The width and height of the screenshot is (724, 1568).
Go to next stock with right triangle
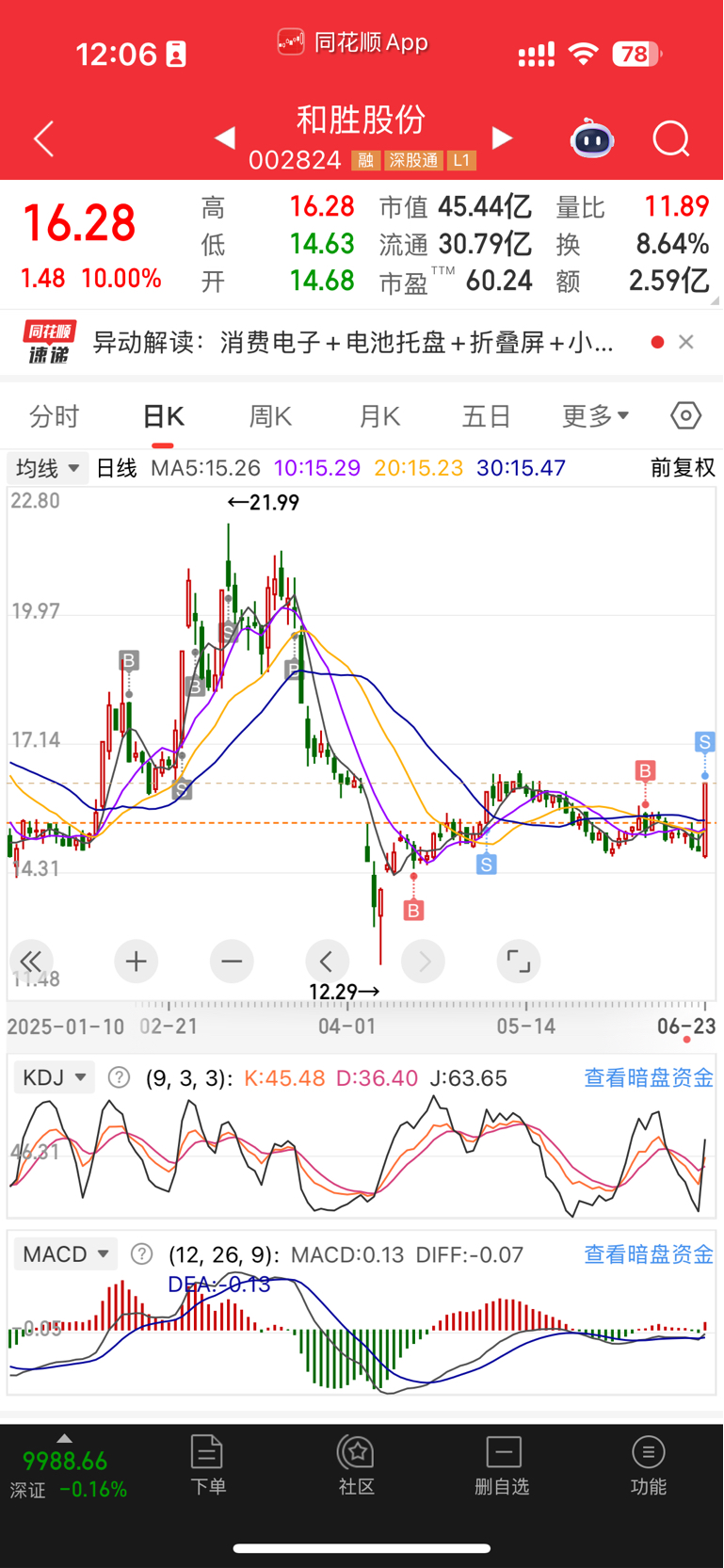tap(503, 138)
